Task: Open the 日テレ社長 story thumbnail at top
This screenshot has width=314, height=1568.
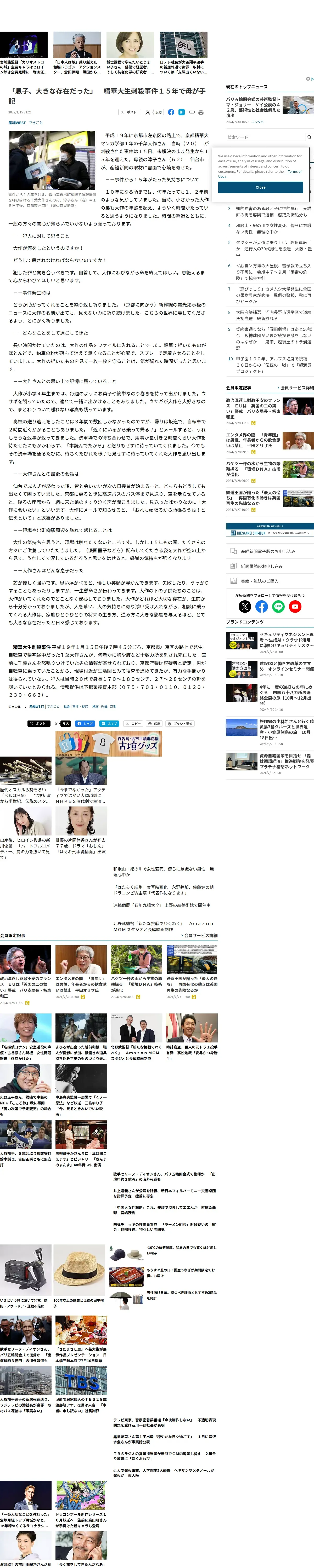Action: pyautogui.click(x=183, y=44)
